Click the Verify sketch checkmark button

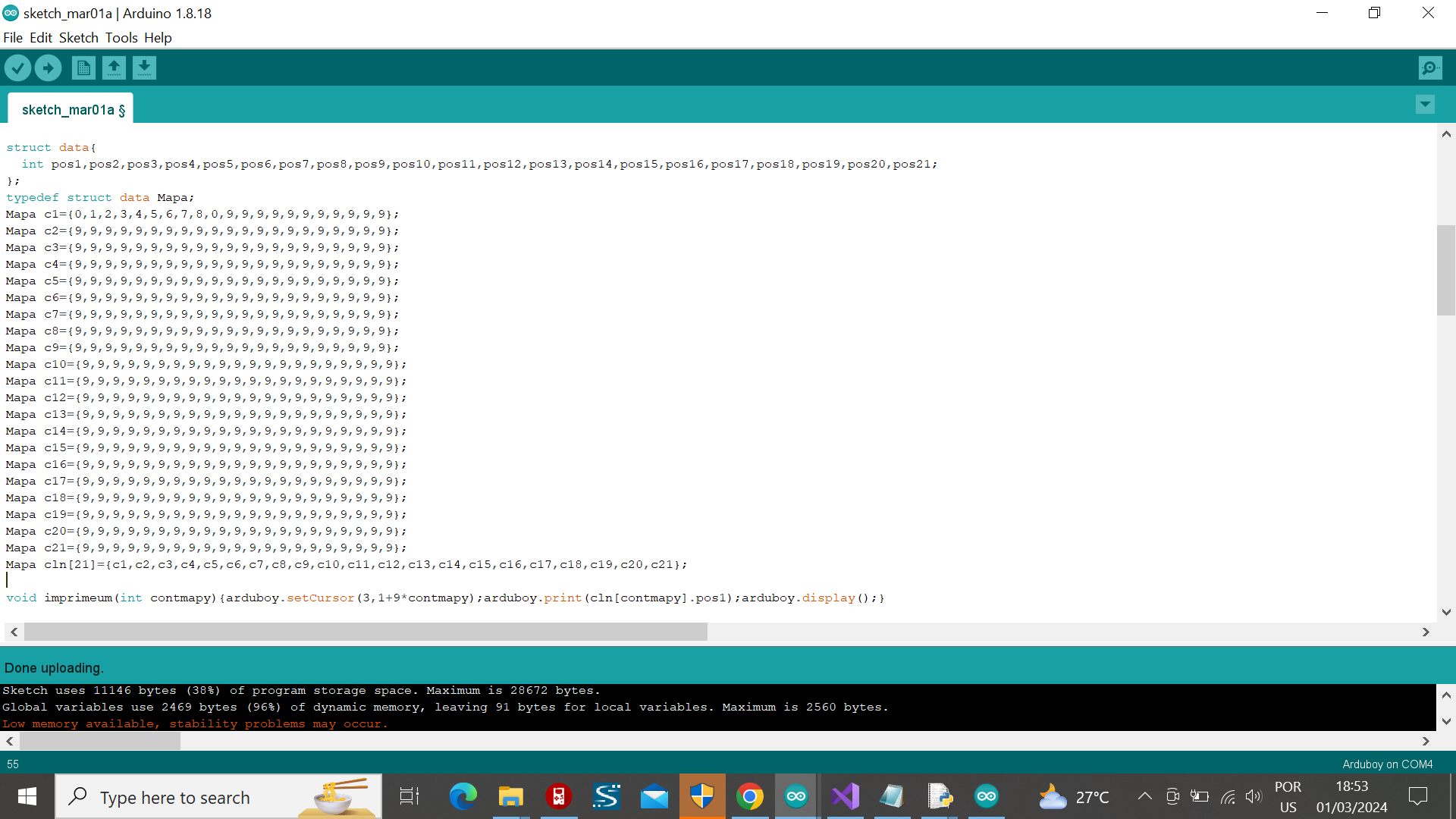[17, 68]
